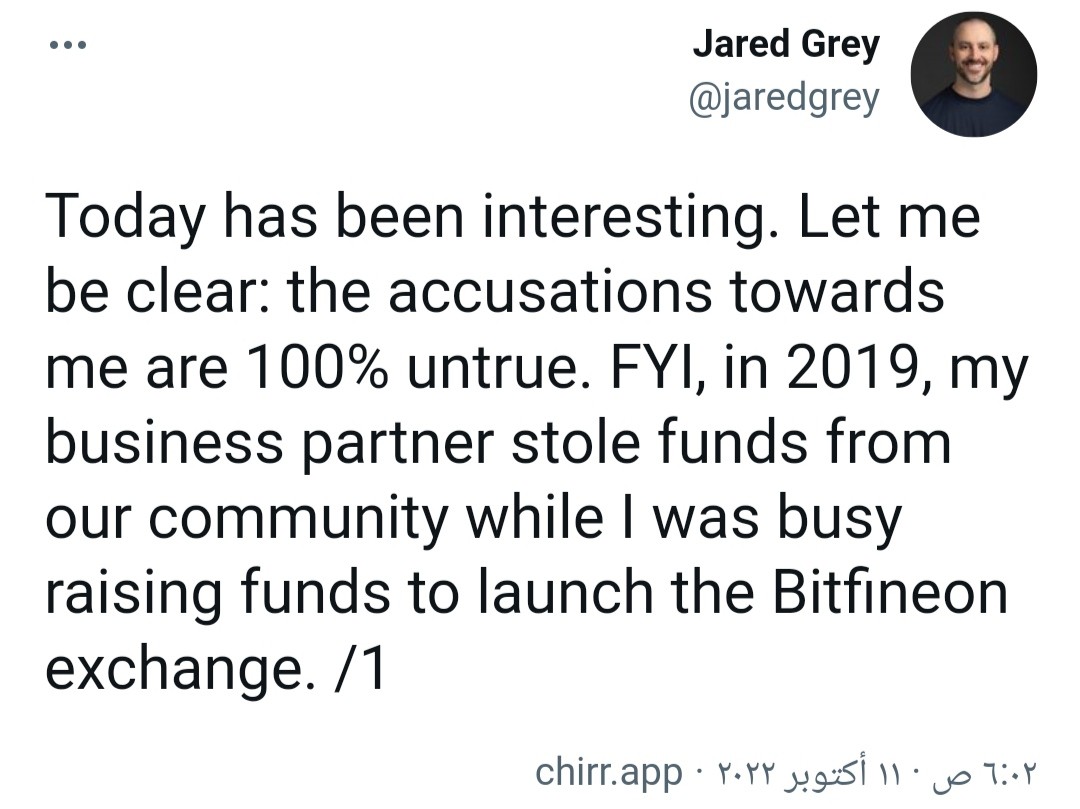Viewport: 1080px width, 809px height.
Task: Click the 100% text in the tweet
Action: coord(314,367)
